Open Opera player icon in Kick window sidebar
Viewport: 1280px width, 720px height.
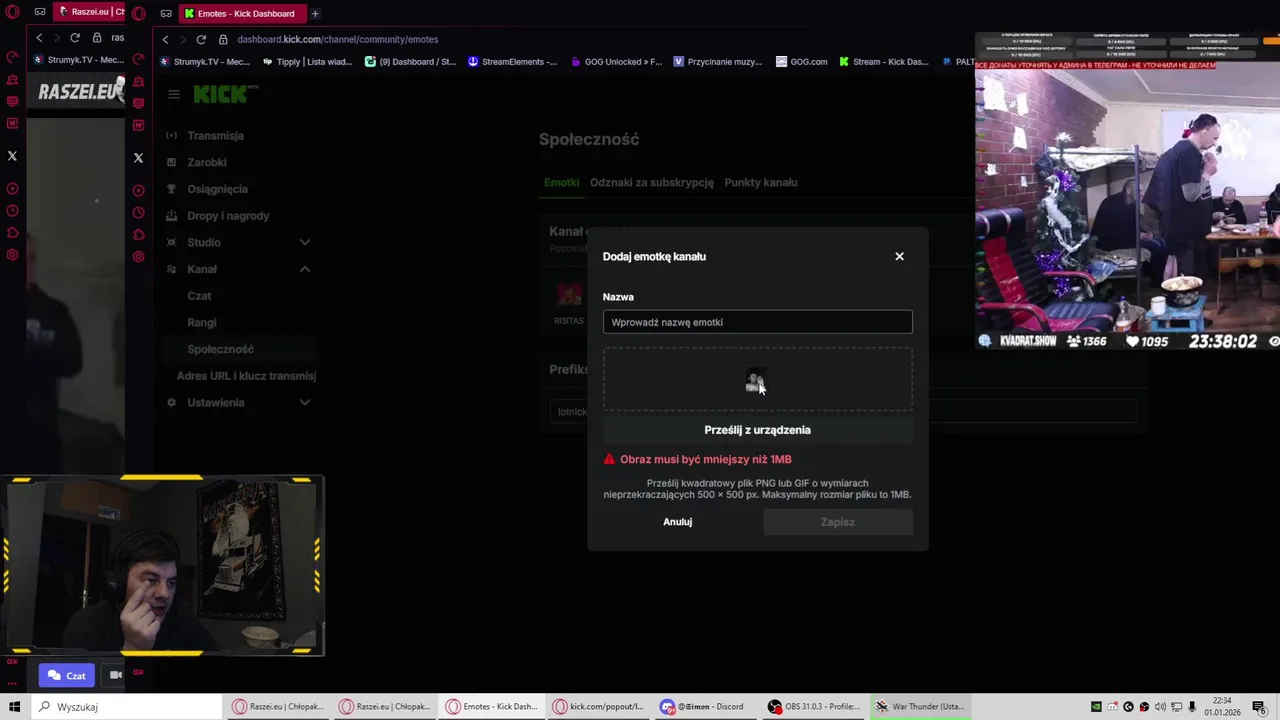(x=138, y=190)
